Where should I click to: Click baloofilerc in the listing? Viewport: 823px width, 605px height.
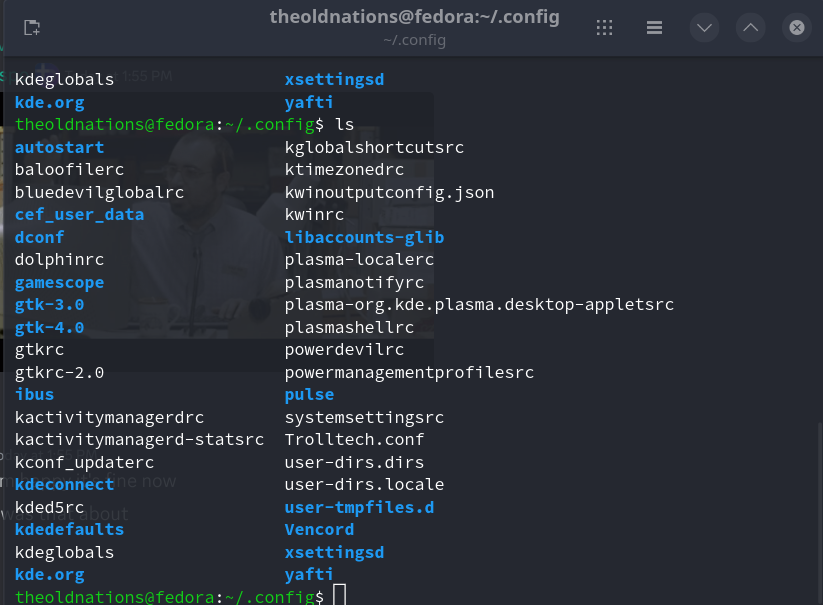[69, 169]
